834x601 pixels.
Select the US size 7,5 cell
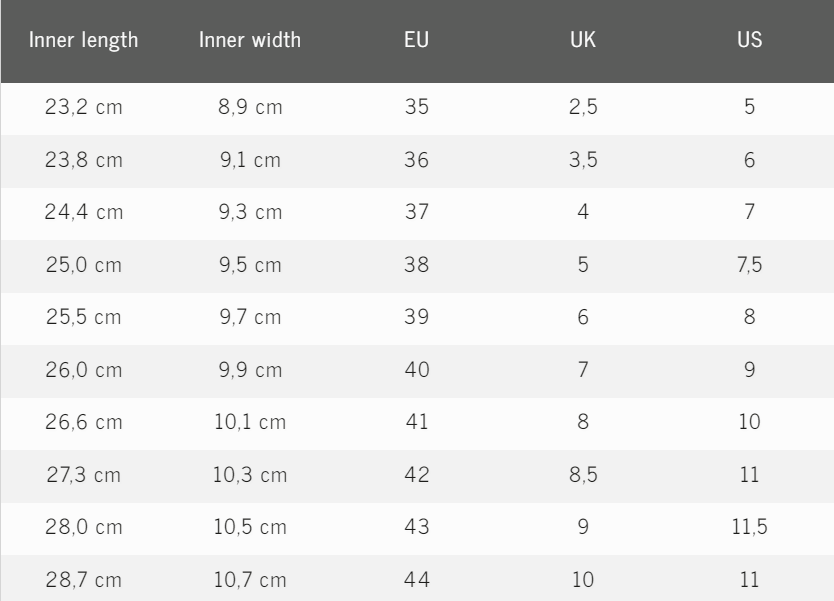pyautogui.click(x=749, y=265)
